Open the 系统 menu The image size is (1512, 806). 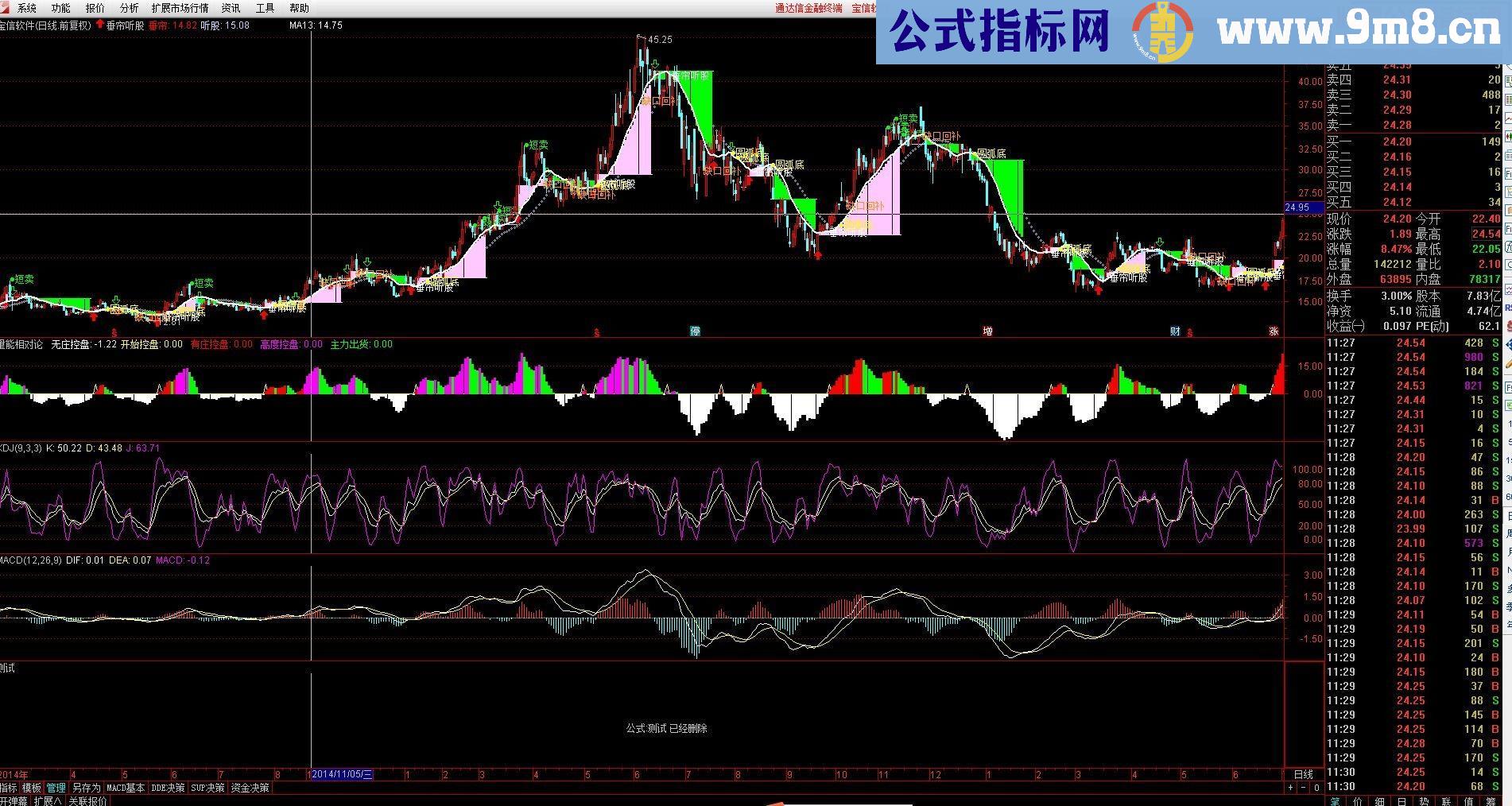[x=27, y=8]
